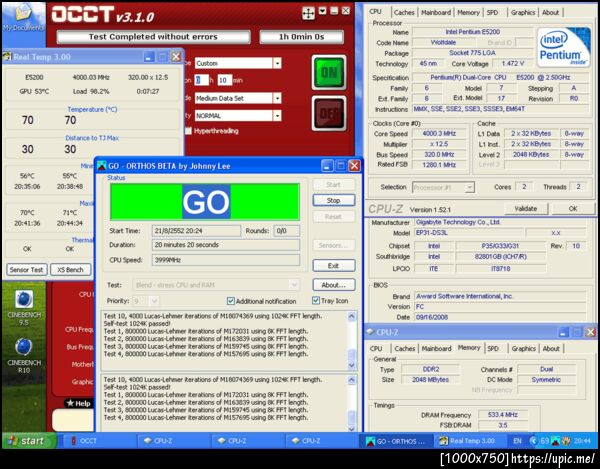
Task: Click the Intel Pentium logo in CPU-Z
Action: tap(563, 47)
